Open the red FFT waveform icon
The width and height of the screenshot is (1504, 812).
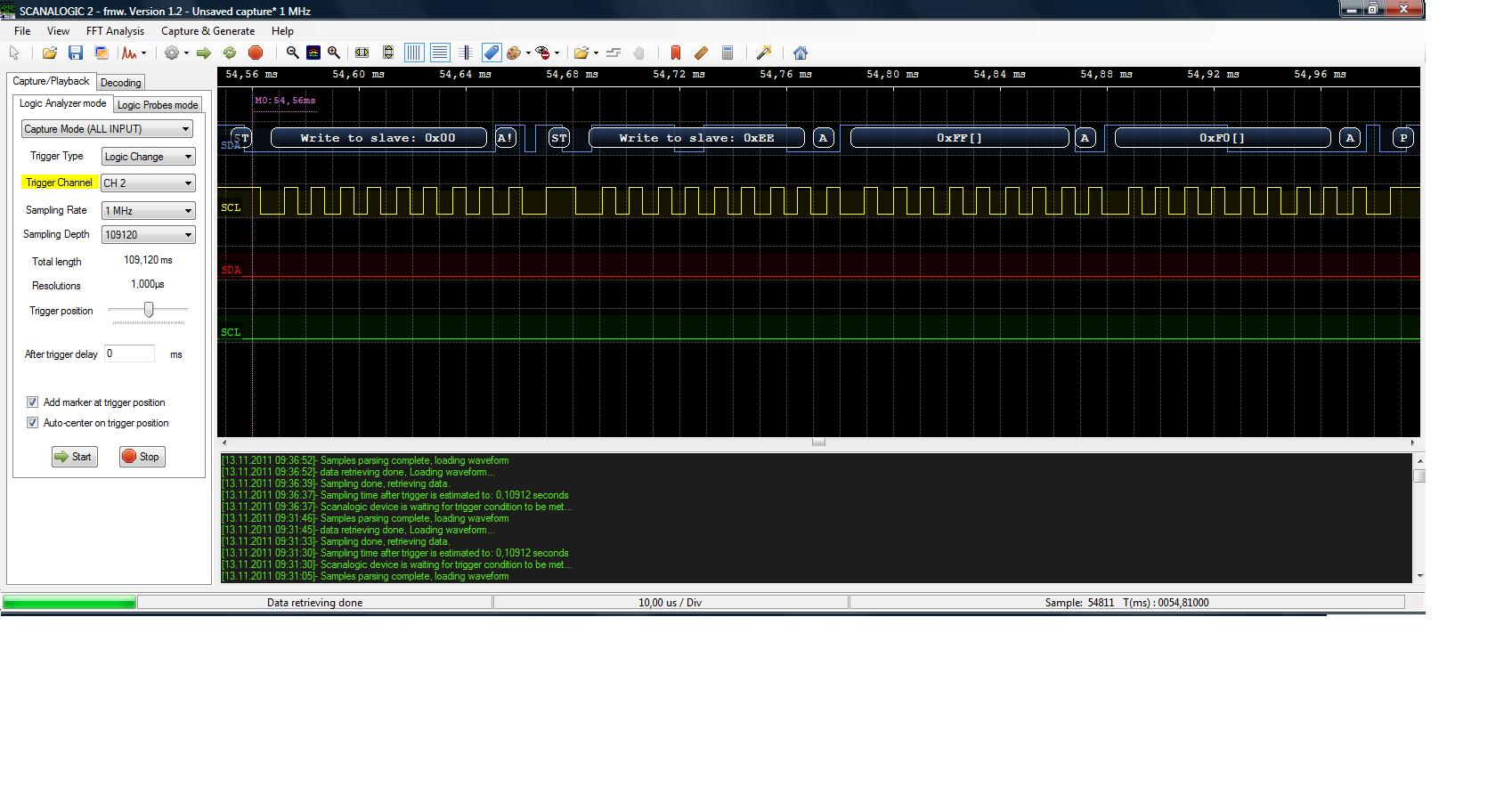tap(129, 53)
